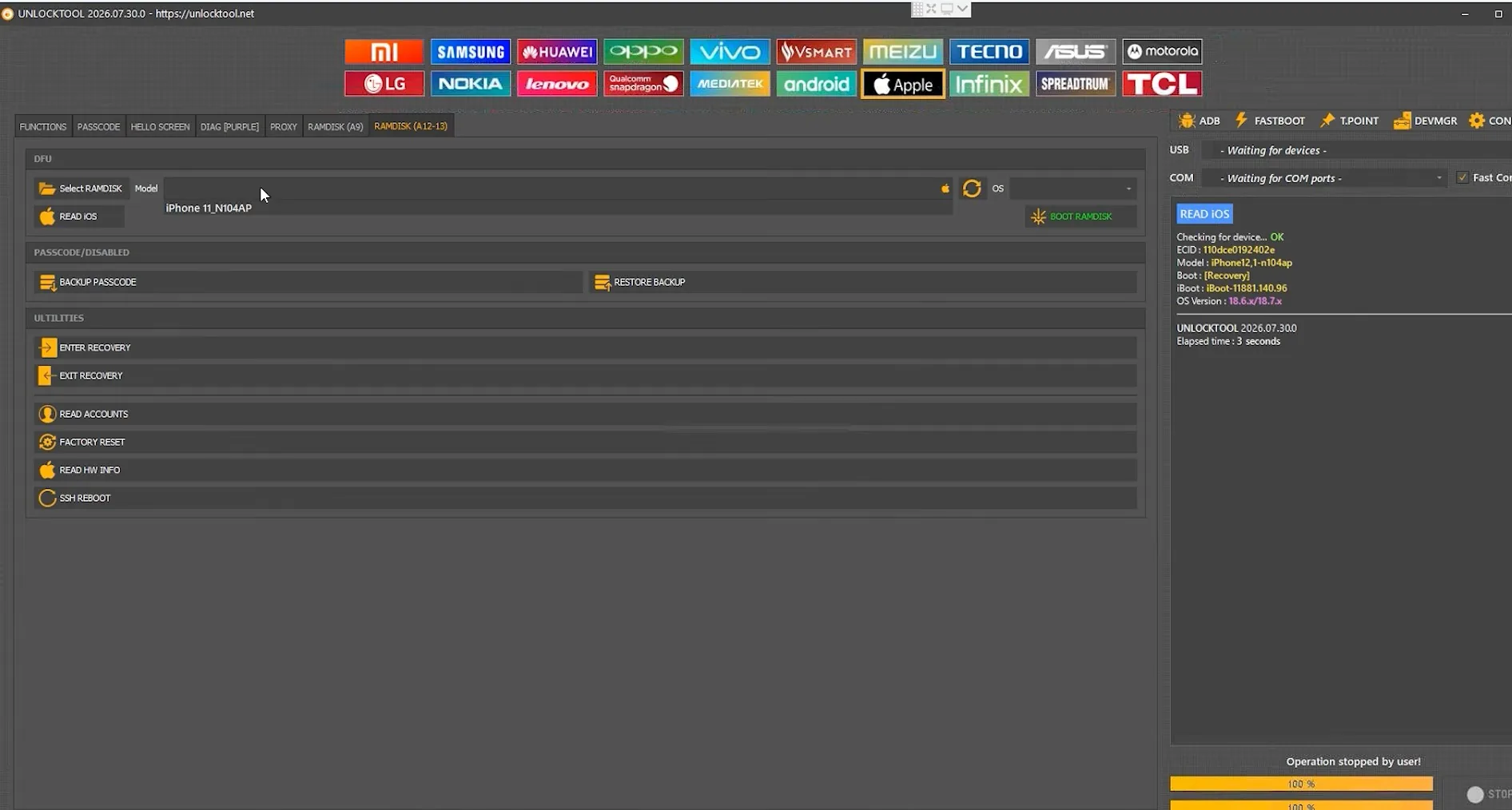Image resolution: width=1512 pixels, height=810 pixels.
Task: Open the COM ports dropdown
Action: tap(1325, 178)
